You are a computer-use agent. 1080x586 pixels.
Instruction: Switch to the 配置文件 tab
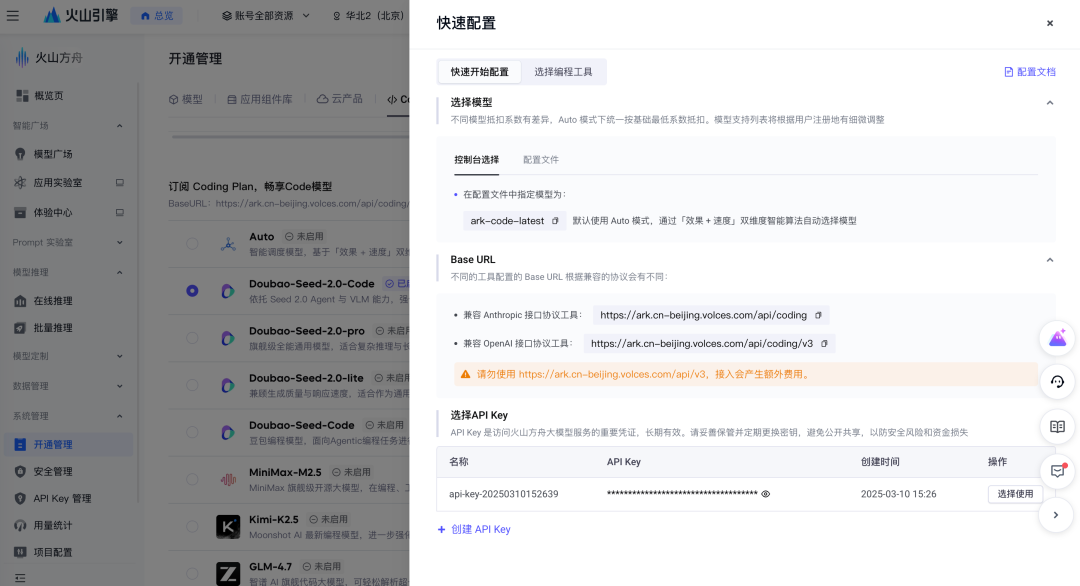[x=541, y=160]
